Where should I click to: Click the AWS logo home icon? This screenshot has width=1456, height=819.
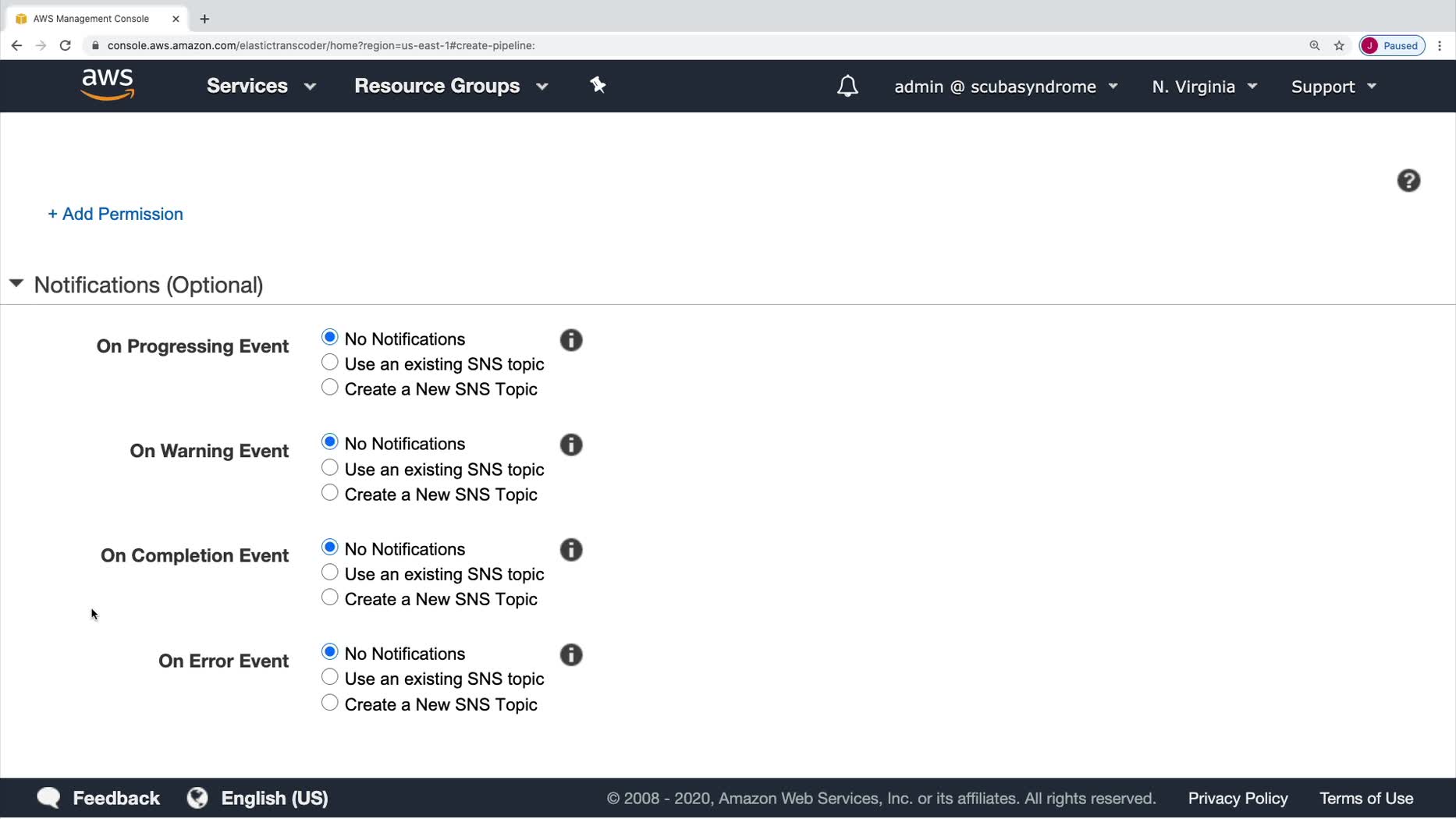(108, 85)
